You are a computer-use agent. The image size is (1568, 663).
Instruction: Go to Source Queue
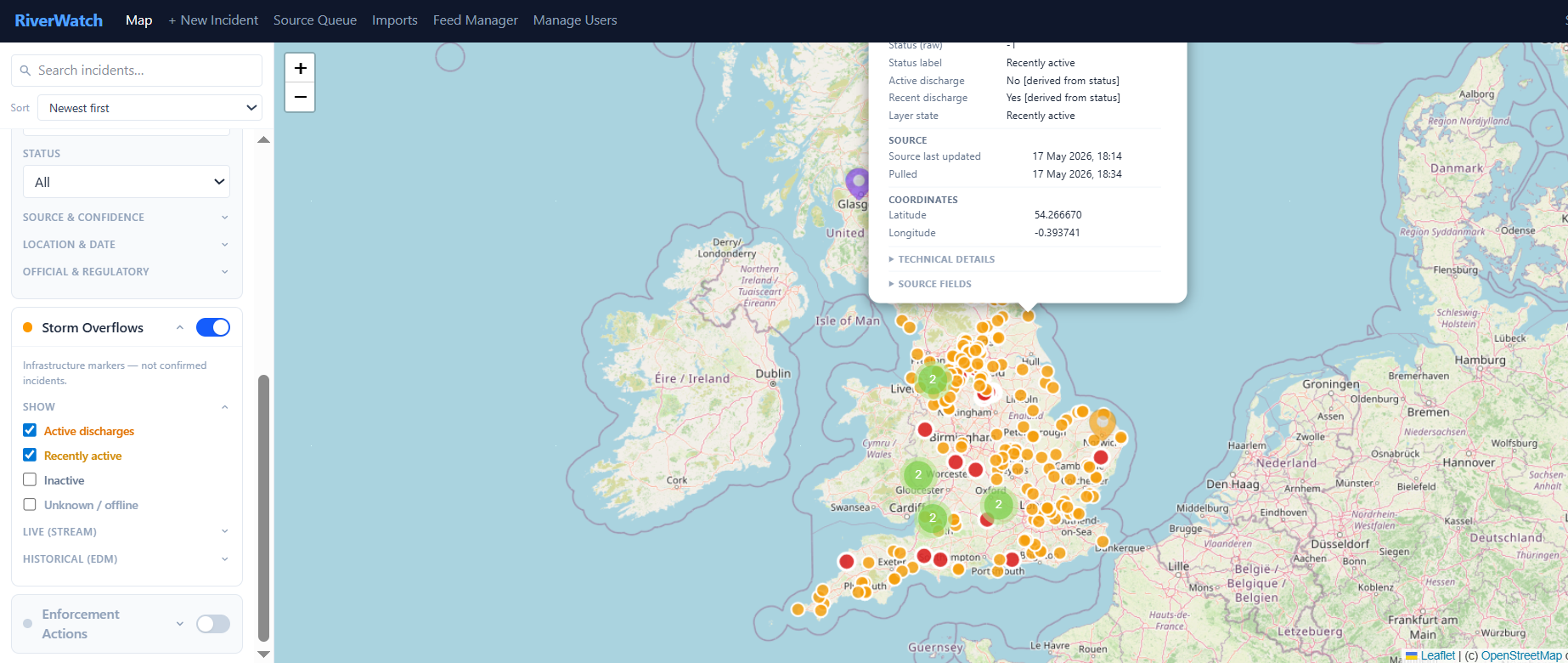pyautogui.click(x=315, y=20)
